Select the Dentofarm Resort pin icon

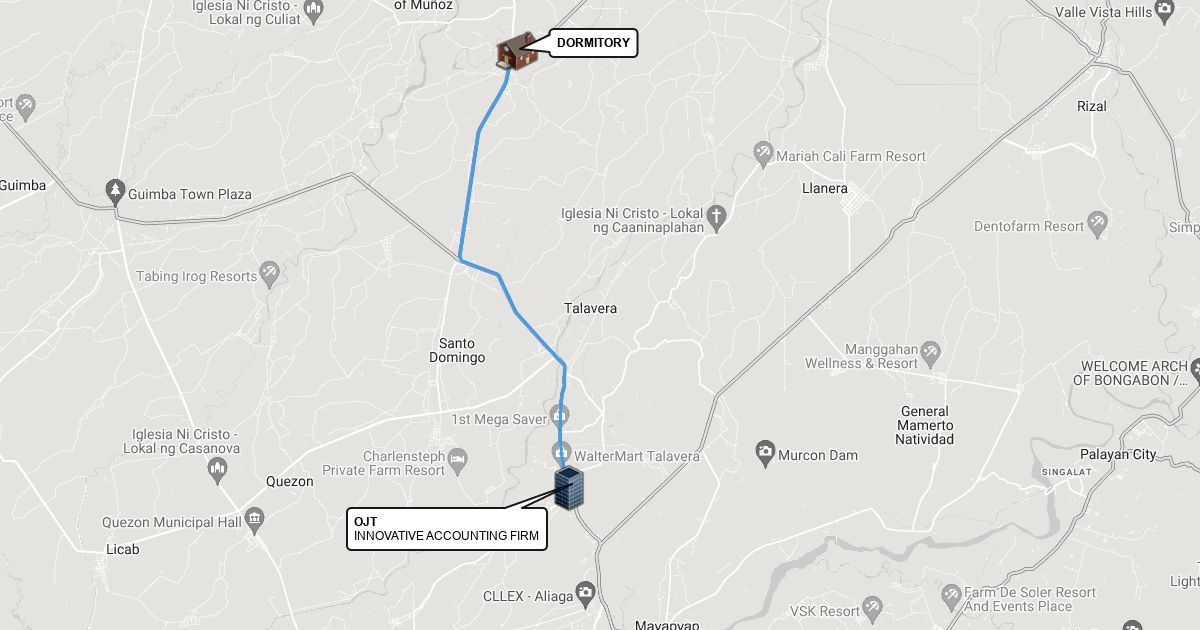(x=1098, y=223)
